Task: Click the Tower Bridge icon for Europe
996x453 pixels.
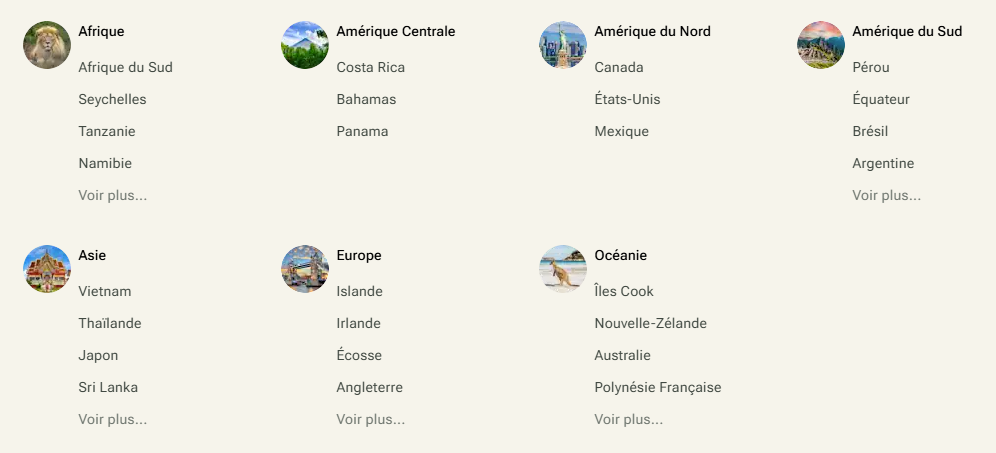Action: coord(305,269)
